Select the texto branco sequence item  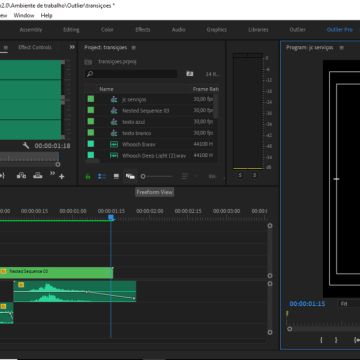136,133
